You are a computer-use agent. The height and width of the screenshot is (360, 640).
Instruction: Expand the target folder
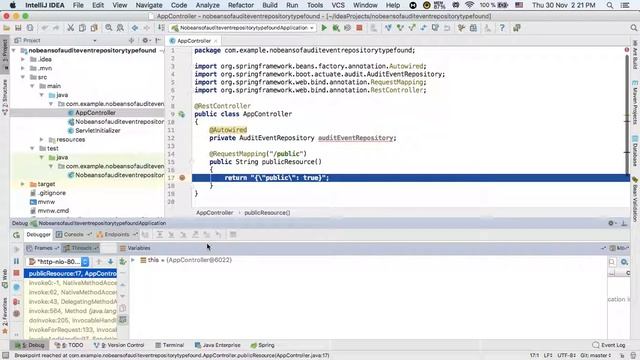[x=23, y=184]
